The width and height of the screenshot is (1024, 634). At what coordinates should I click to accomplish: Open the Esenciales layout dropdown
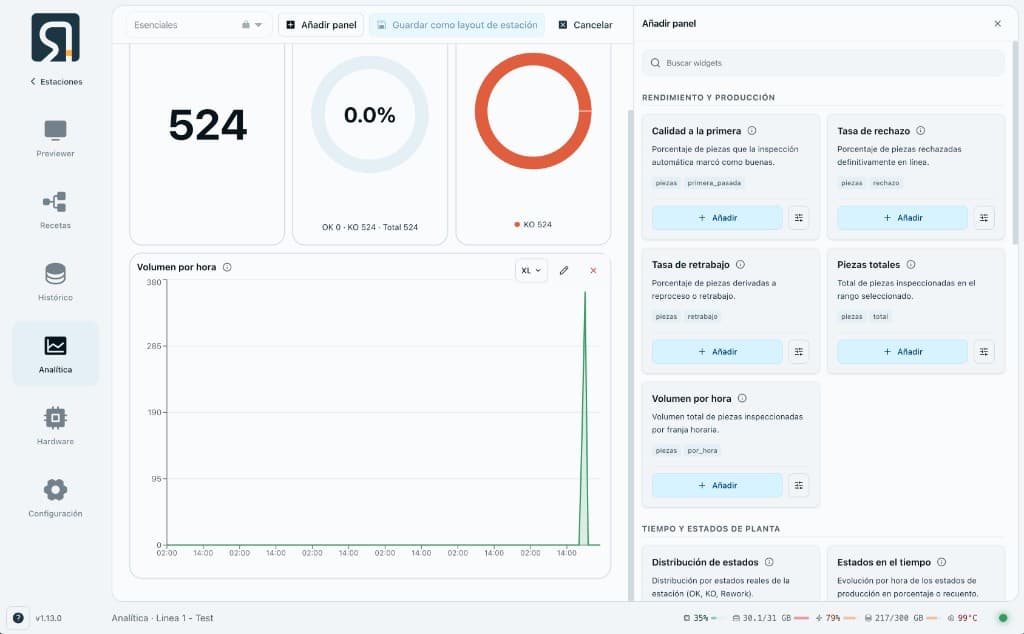tap(199, 25)
